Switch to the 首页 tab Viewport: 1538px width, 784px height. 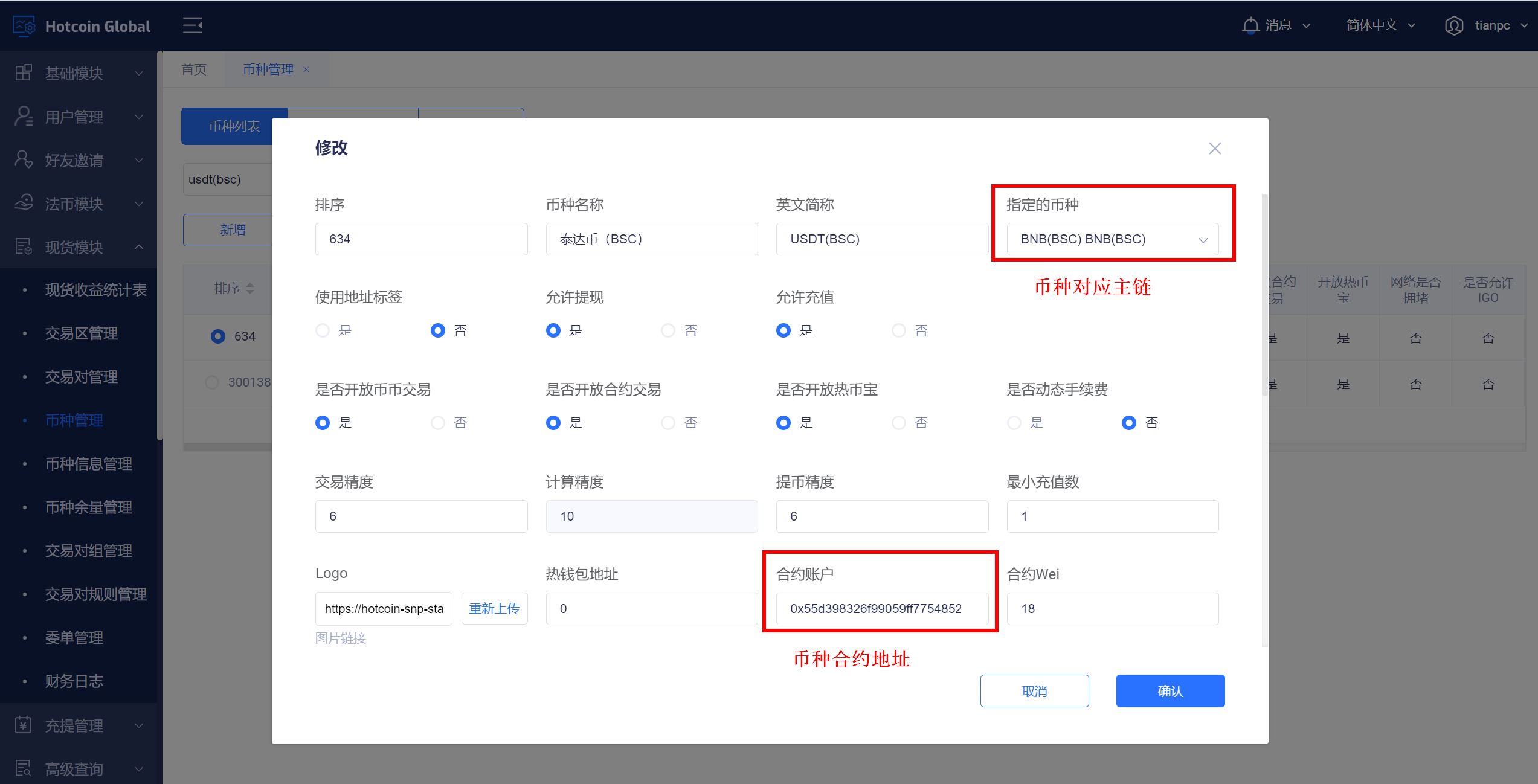(194, 69)
